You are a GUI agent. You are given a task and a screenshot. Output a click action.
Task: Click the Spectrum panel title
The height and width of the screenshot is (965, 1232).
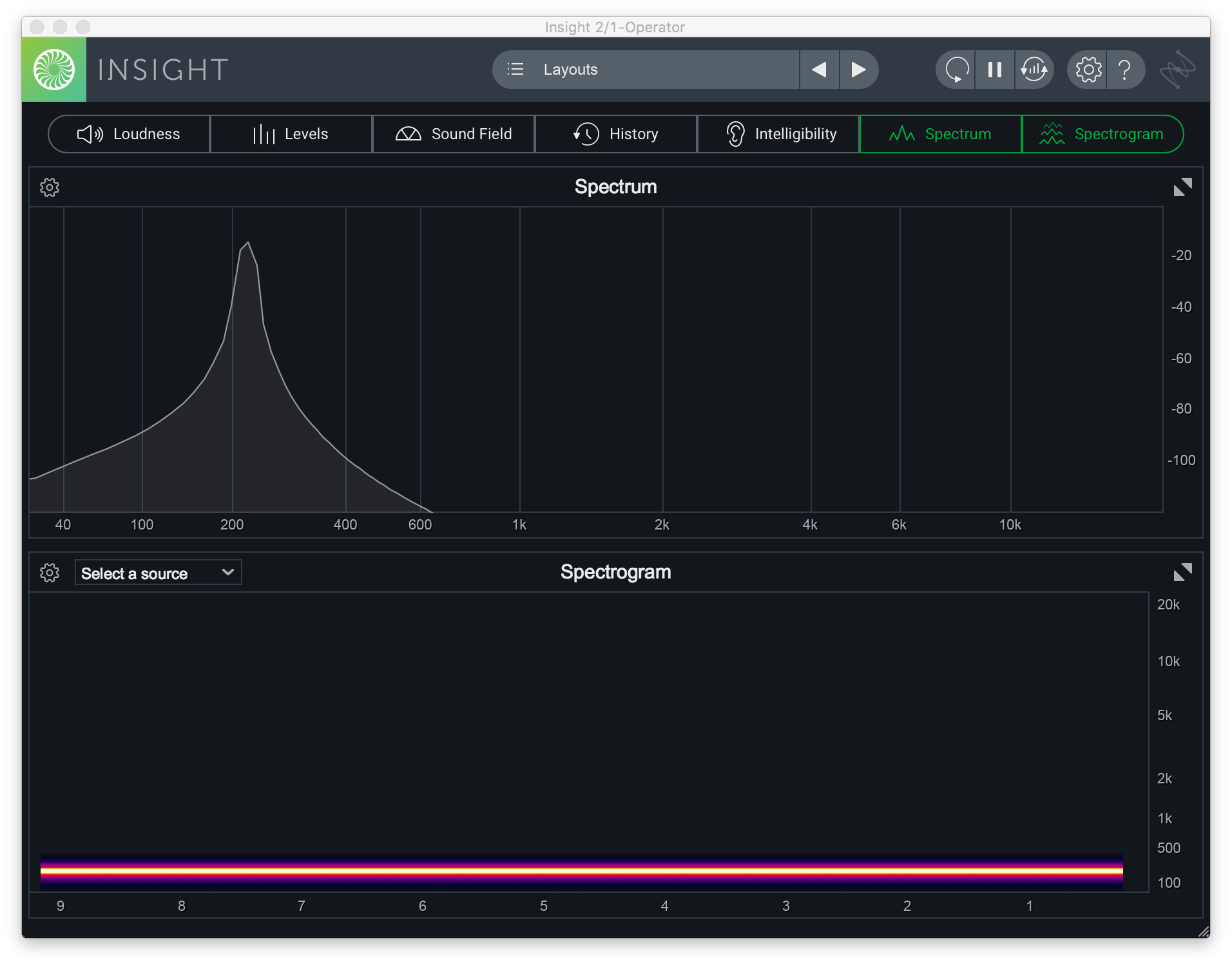pyautogui.click(x=616, y=187)
